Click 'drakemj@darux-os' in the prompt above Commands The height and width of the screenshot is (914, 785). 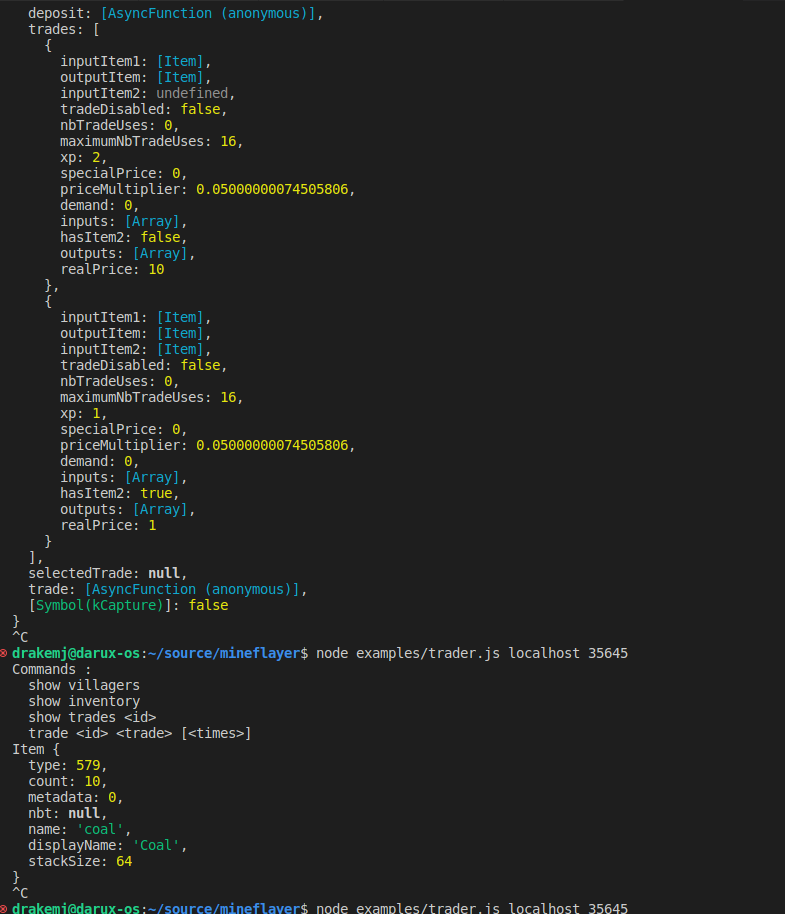point(76,653)
